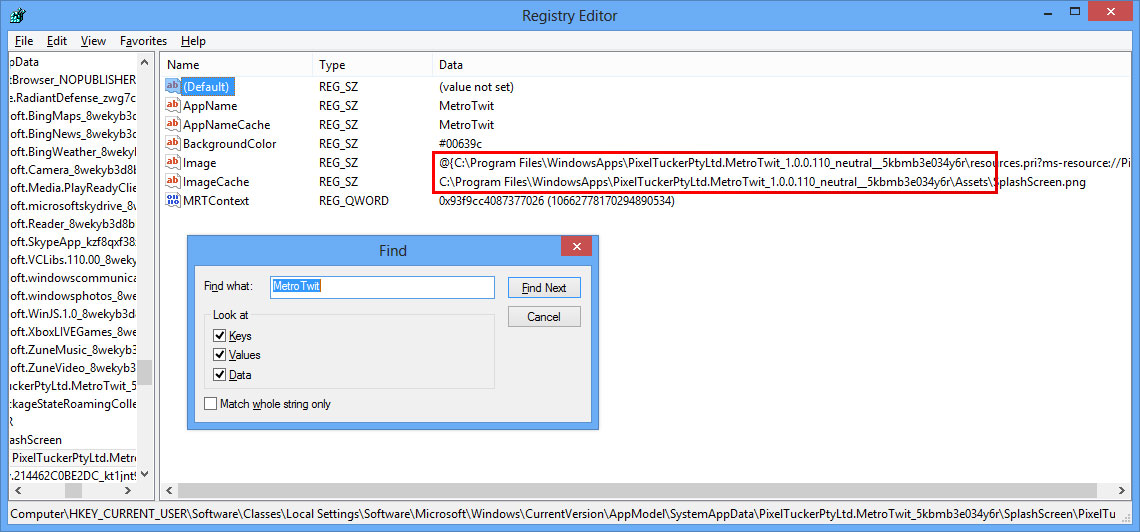Toggle the Values checkbox in Find dialog
Viewport: 1140px width, 532px height.
[219, 355]
